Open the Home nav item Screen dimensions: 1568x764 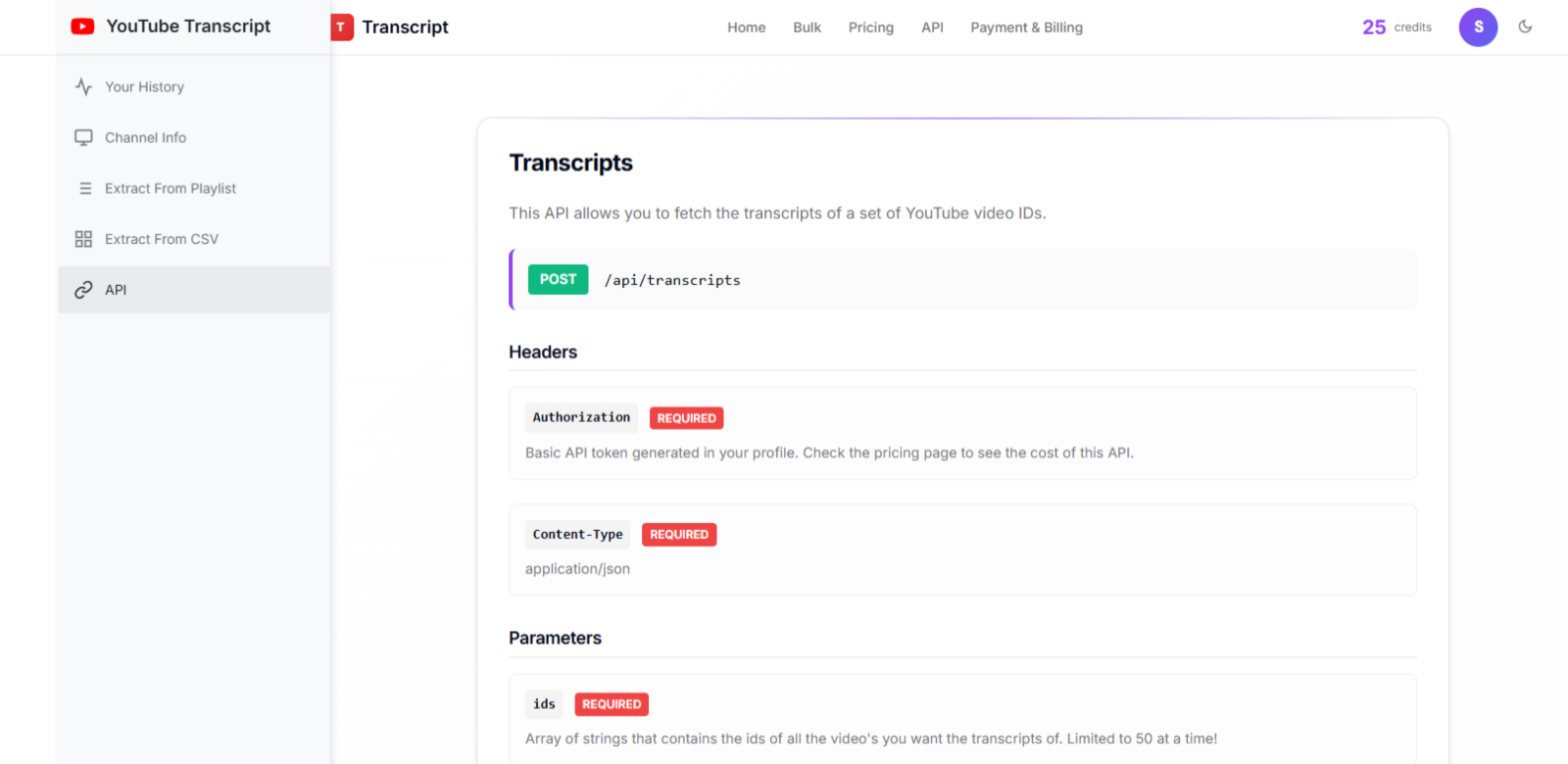746,27
